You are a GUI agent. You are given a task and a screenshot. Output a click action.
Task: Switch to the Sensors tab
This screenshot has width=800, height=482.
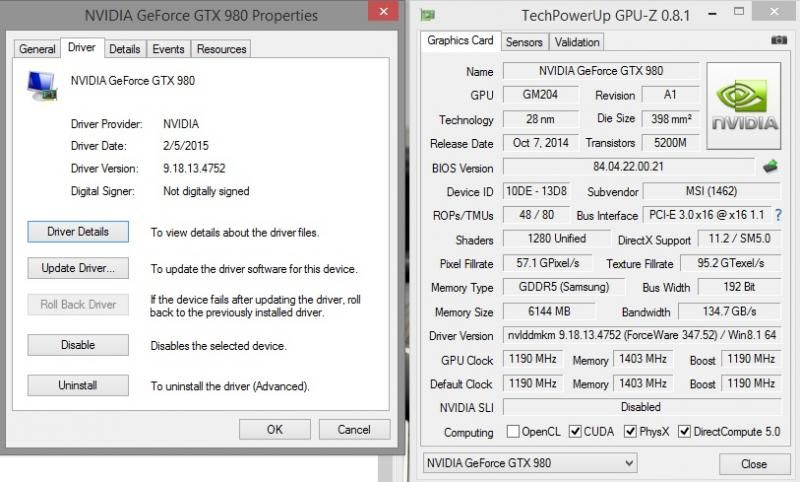click(524, 42)
